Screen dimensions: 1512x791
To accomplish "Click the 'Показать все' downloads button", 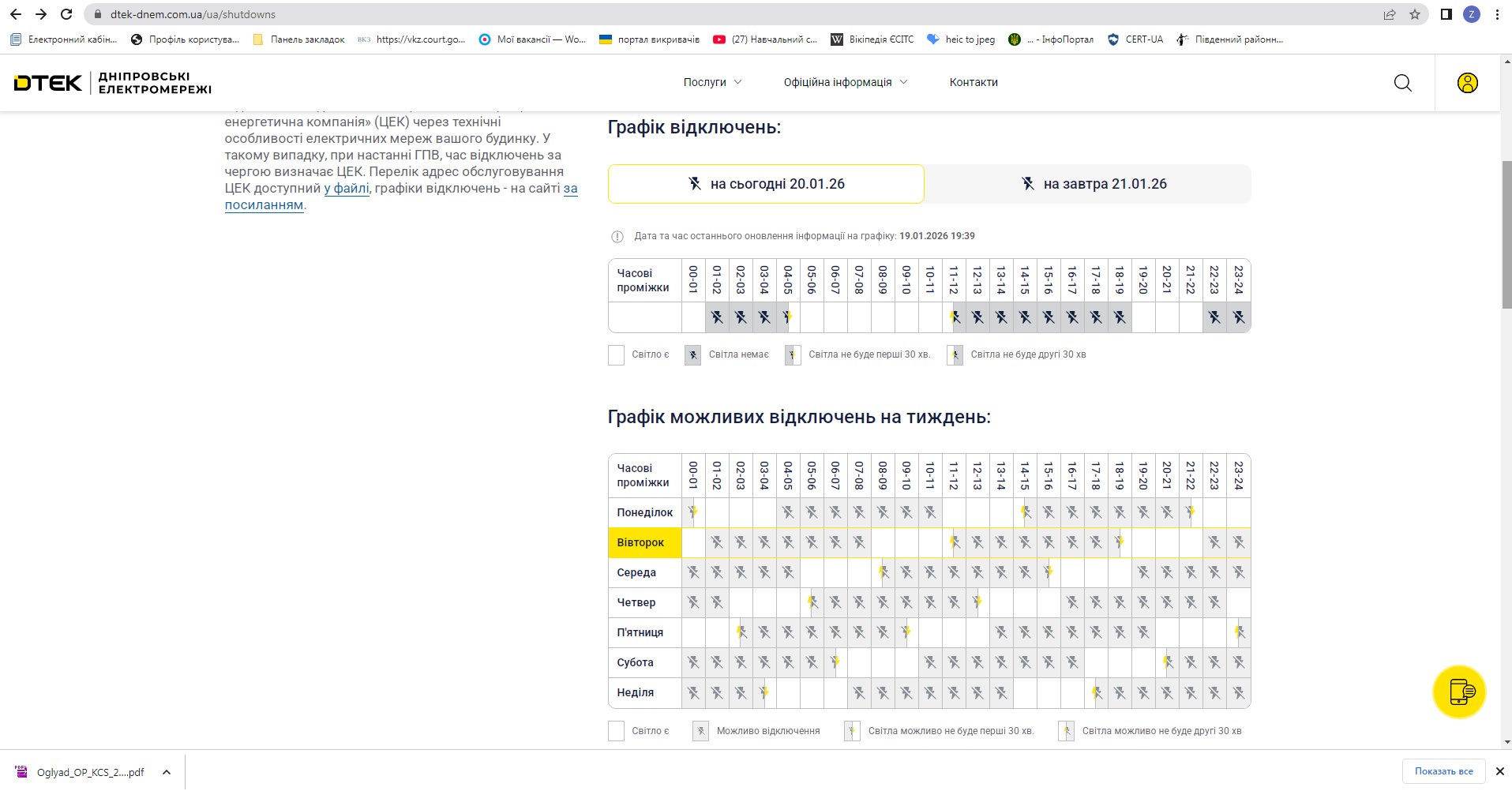I will point(1443,771).
